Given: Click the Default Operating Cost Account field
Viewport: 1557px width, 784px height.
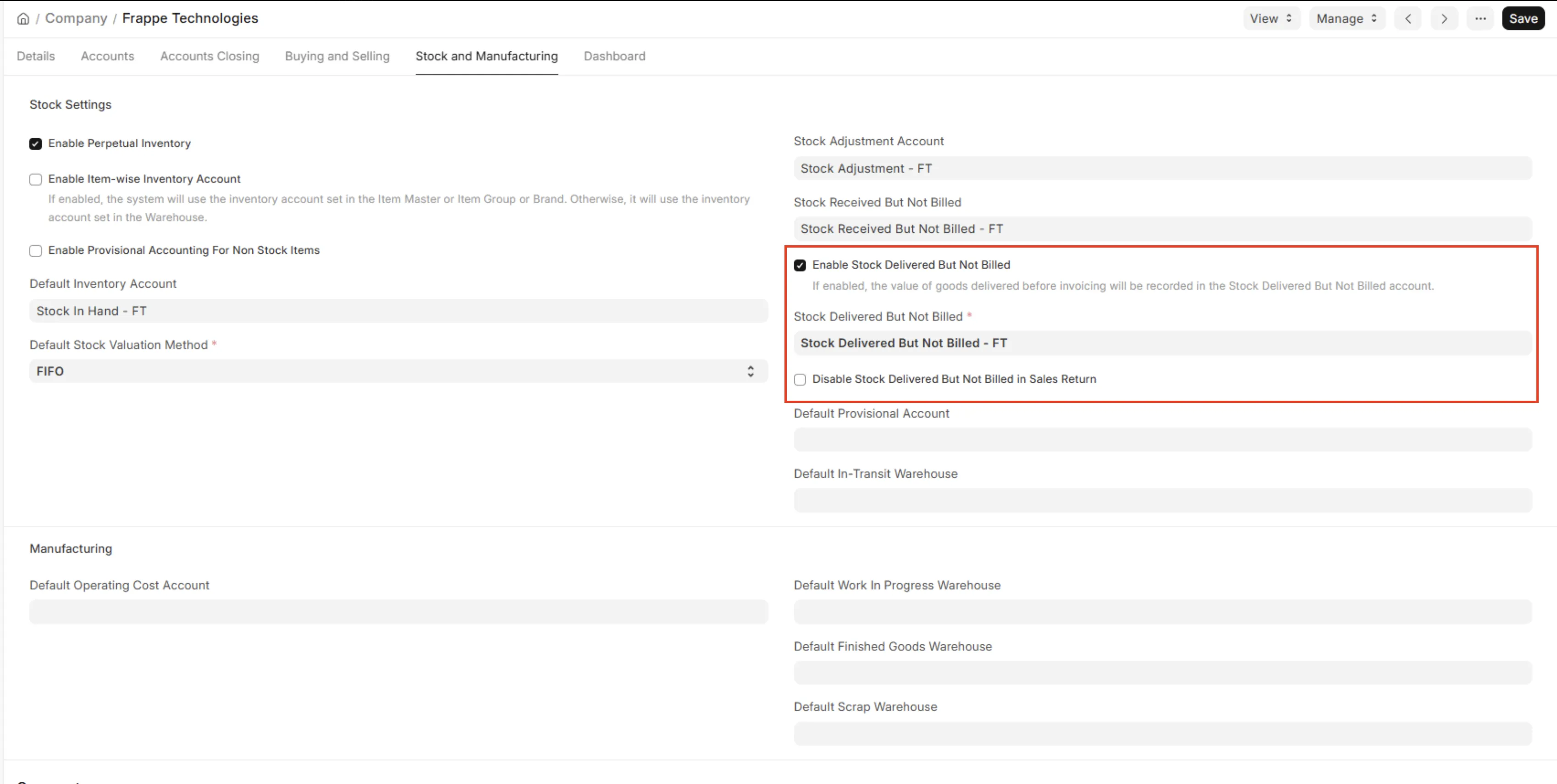Looking at the screenshot, I should point(399,611).
